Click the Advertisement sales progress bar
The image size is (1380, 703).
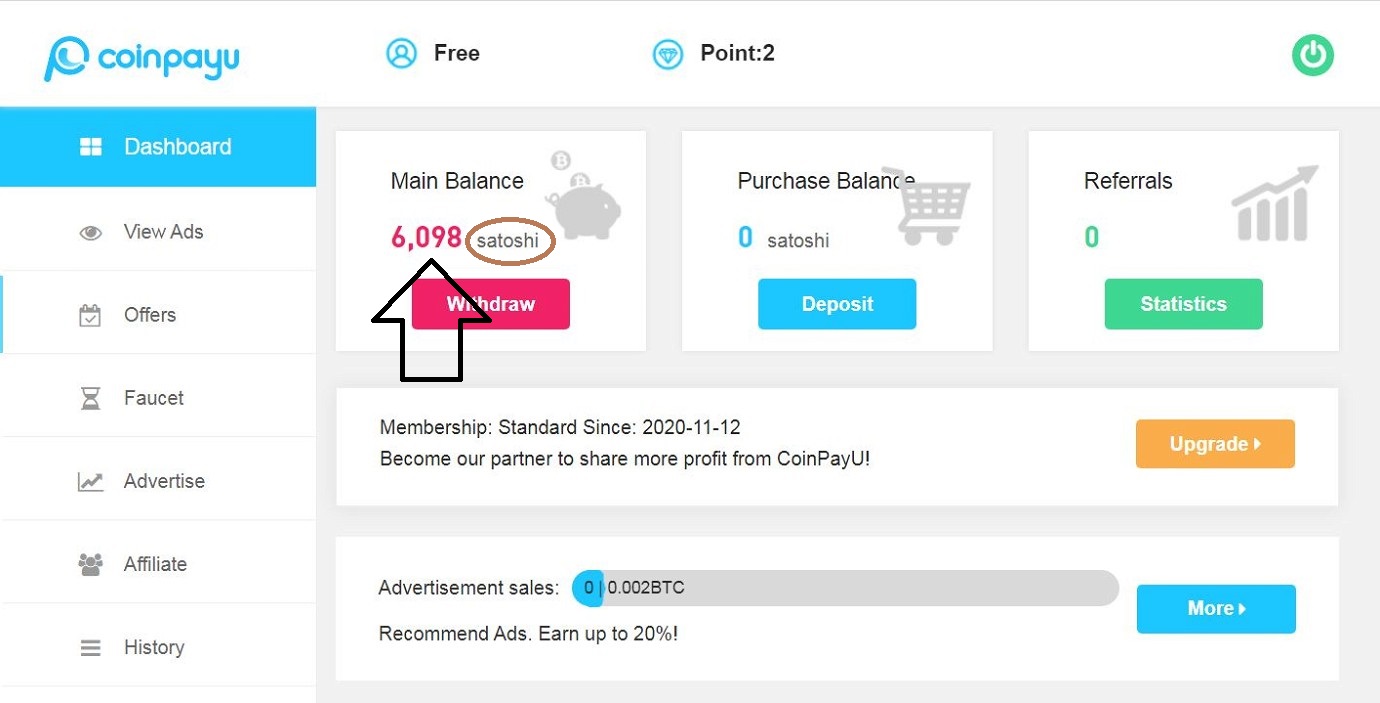tap(845, 588)
